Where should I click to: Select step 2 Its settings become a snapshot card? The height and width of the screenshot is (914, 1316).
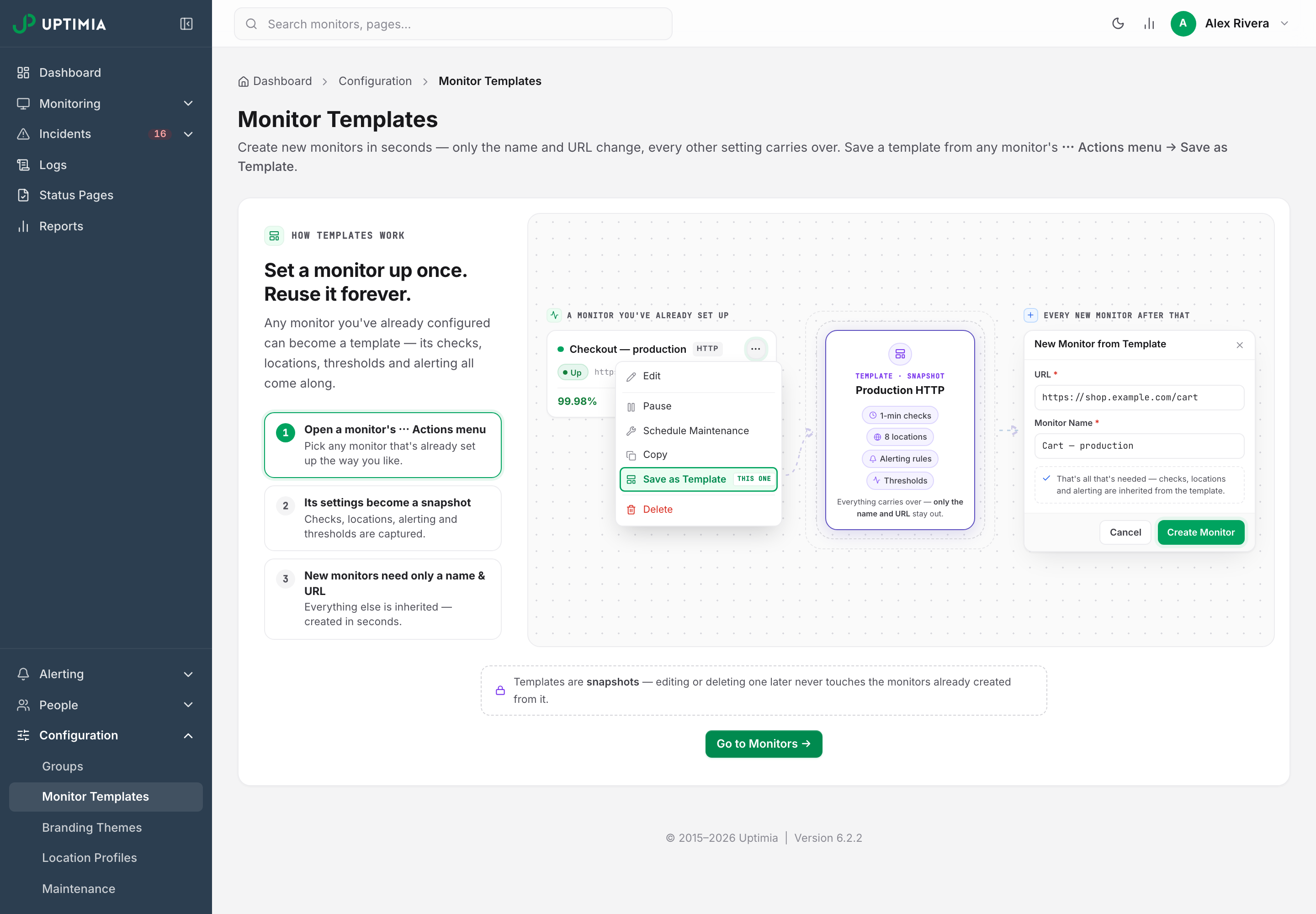click(x=382, y=518)
